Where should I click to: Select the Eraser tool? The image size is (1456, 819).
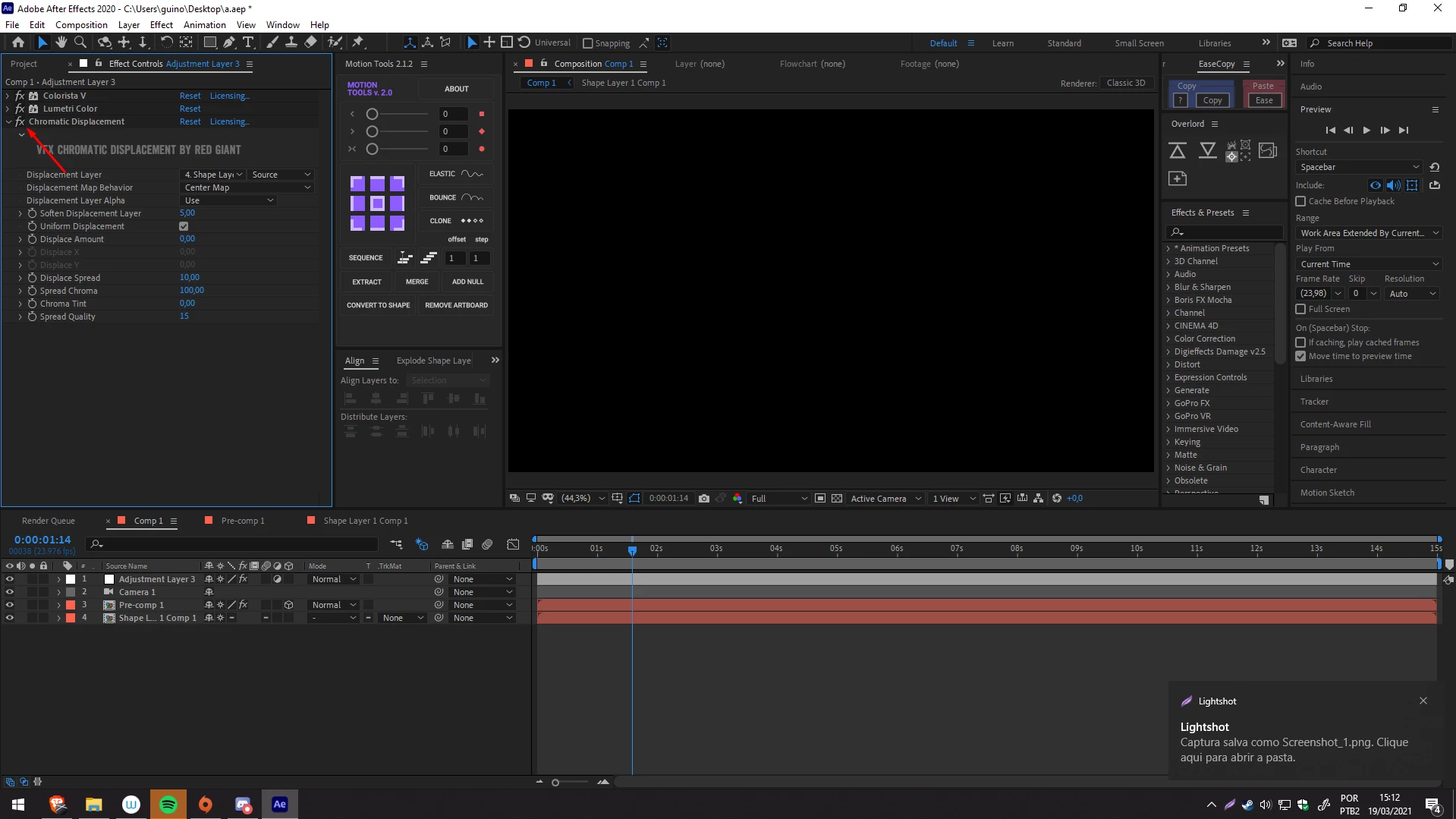310,43
